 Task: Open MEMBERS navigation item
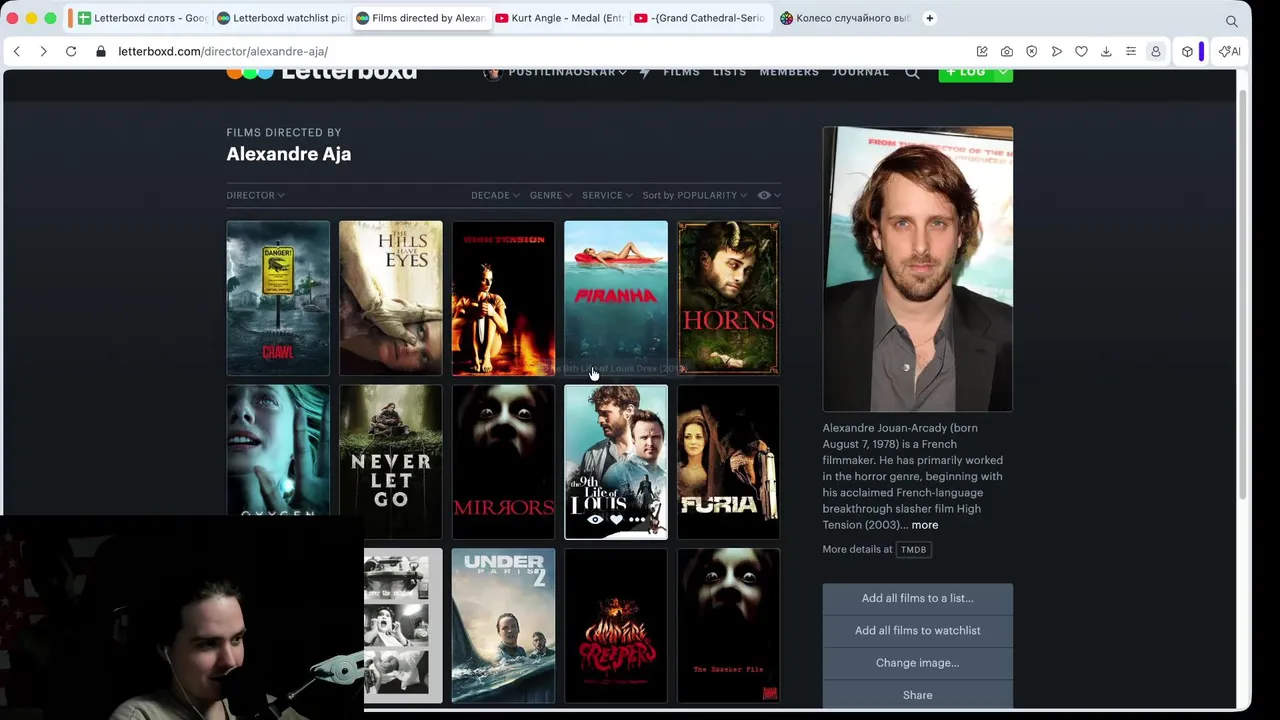pyautogui.click(x=789, y=72)
